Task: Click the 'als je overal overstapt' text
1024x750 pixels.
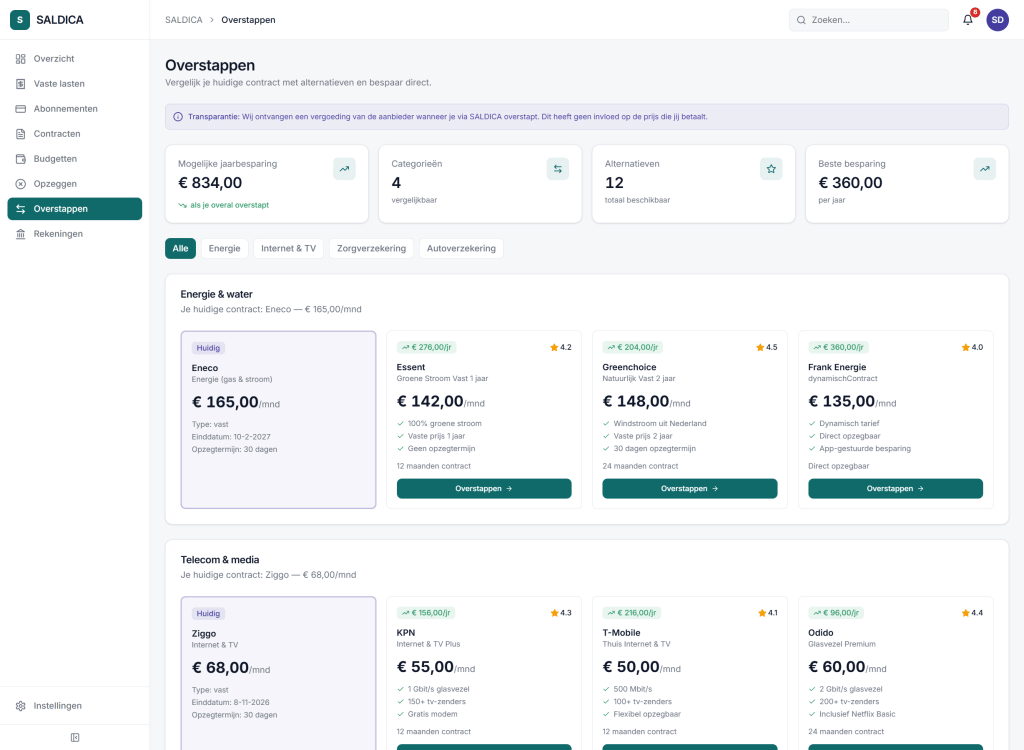Action: point(230,205)
